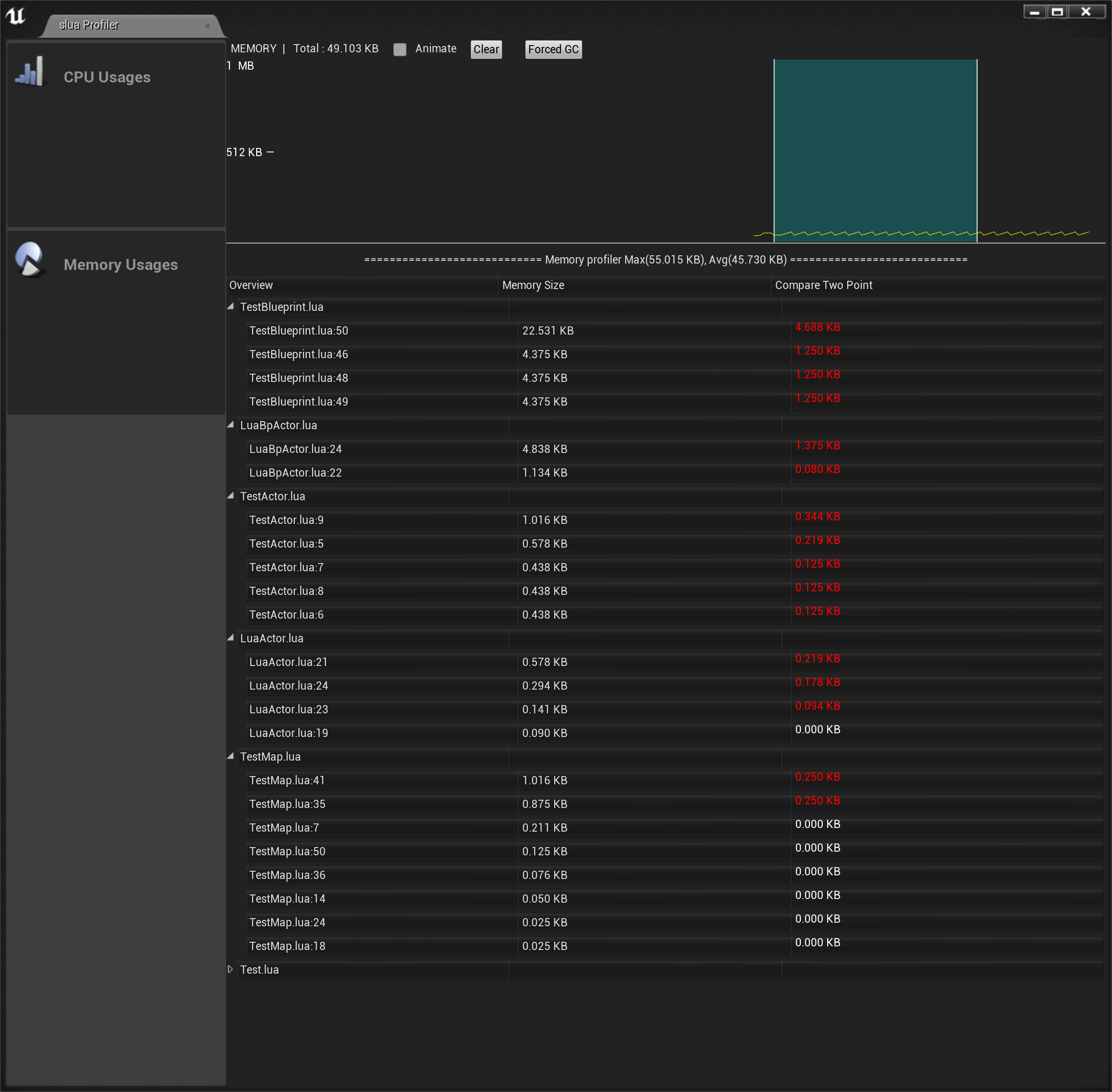This screenshot has width=1112, height=1092.
Task: Collapse the TestActor.lua group
Action: [x=230, y=496]
